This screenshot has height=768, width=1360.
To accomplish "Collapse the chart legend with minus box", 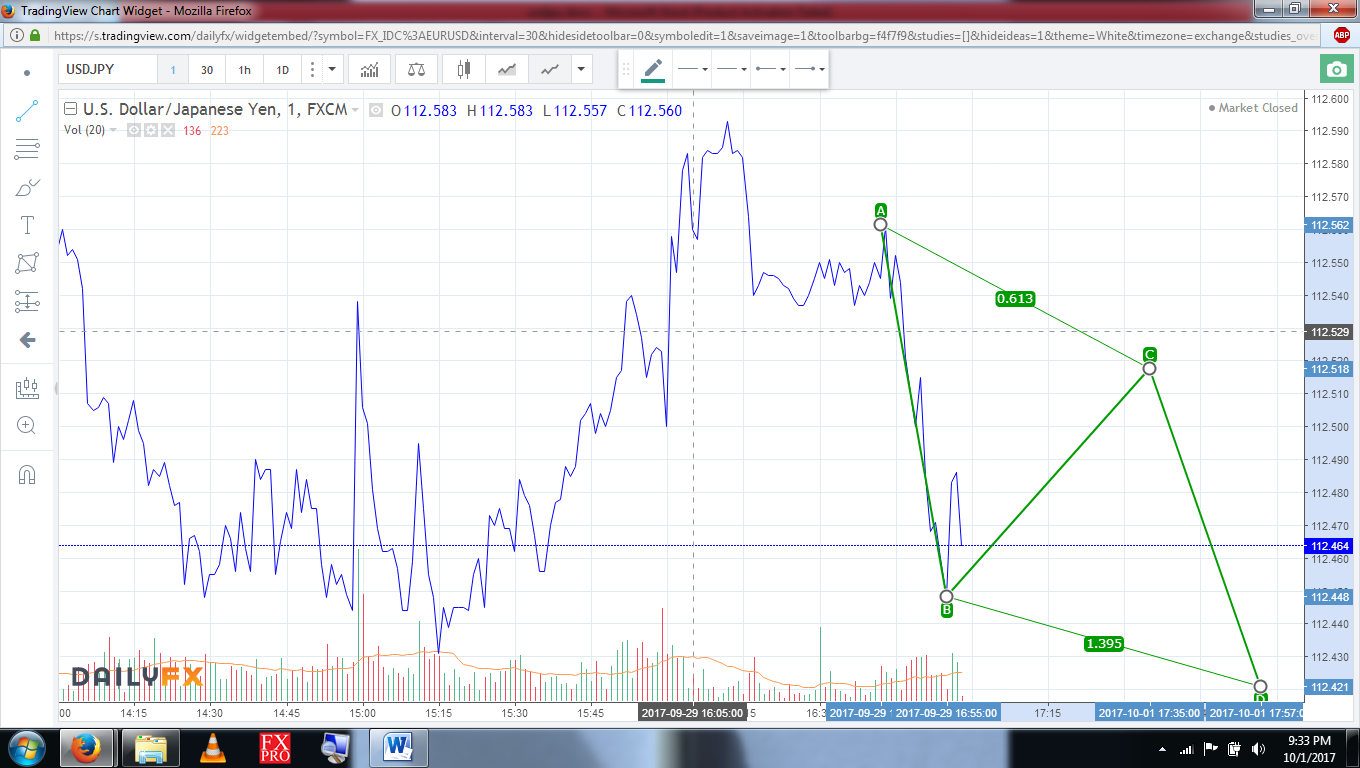I will 69,110.
